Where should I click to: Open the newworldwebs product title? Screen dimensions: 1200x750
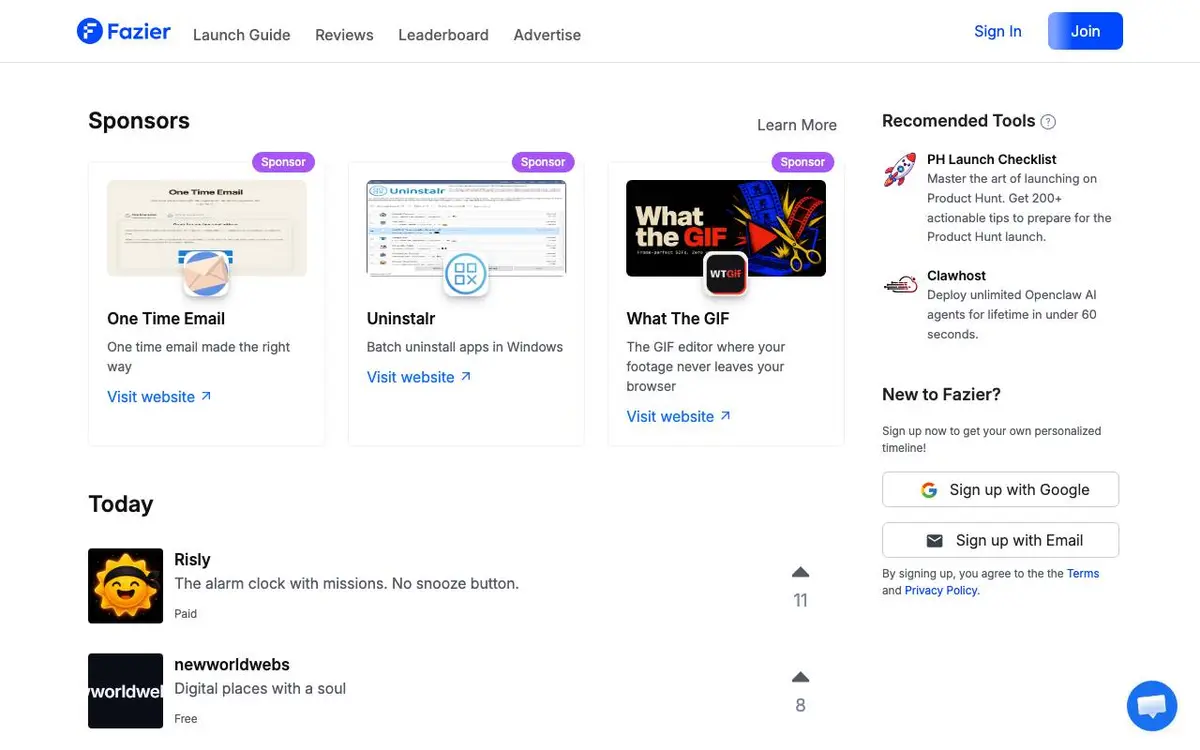(232, 665)
